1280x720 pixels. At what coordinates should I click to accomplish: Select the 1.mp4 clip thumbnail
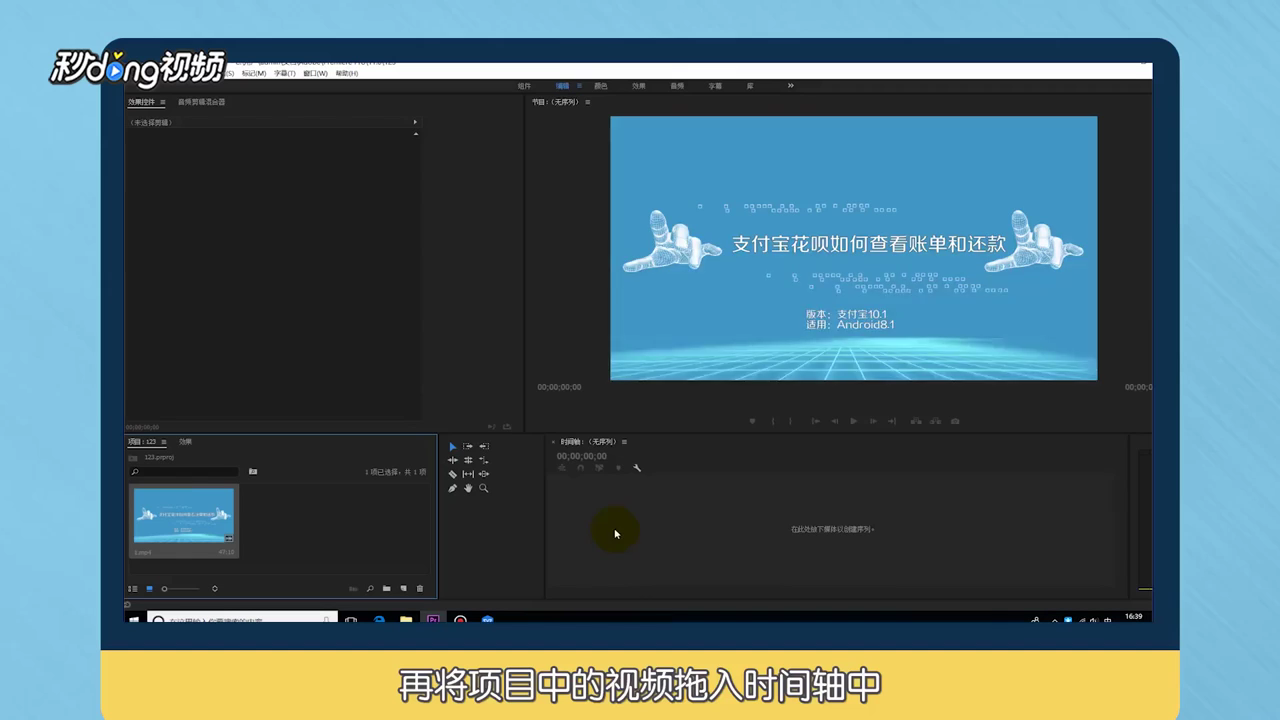point(184,516)
